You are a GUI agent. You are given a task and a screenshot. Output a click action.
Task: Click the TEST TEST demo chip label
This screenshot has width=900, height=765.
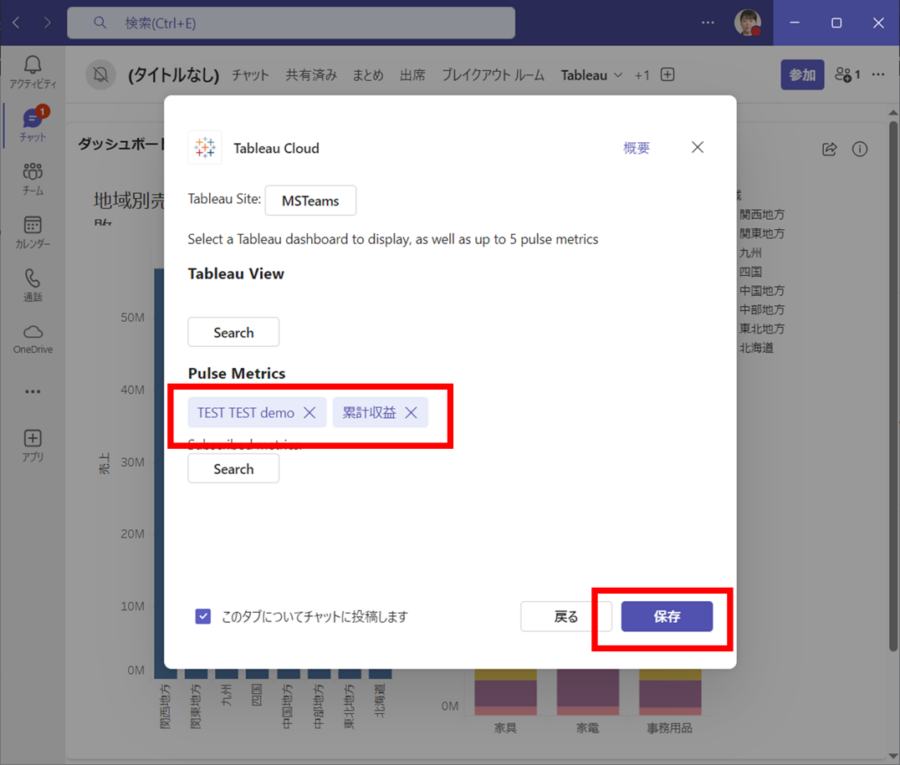pos(246,413)
